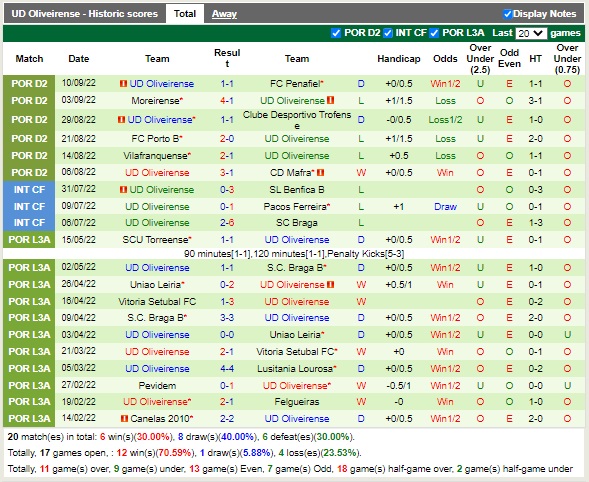Switch to the Total tab
The width and height of the screenshot is (589, 482).
[x=185, y=14]
